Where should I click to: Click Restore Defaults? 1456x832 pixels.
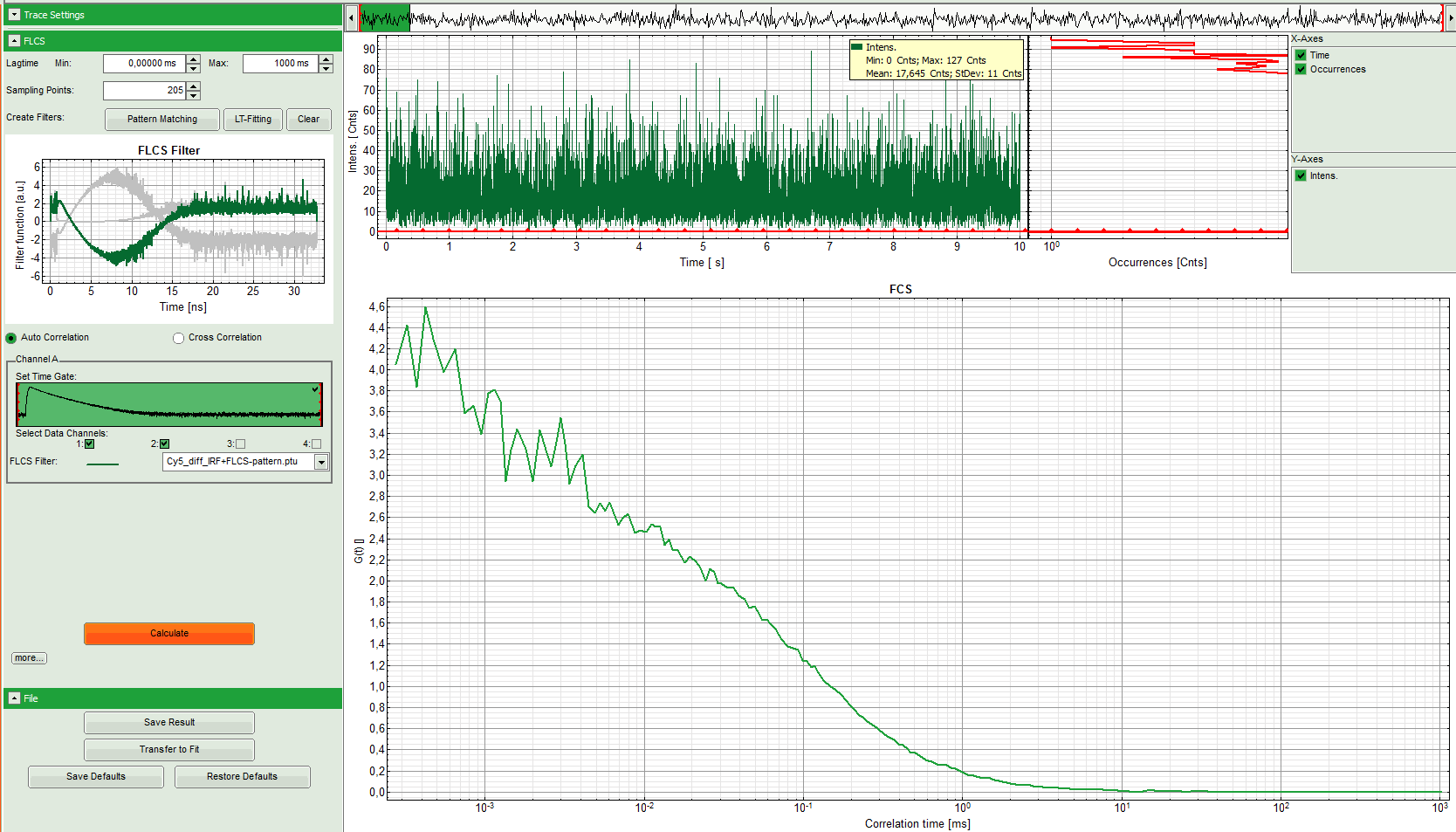(x=243, y=777)
